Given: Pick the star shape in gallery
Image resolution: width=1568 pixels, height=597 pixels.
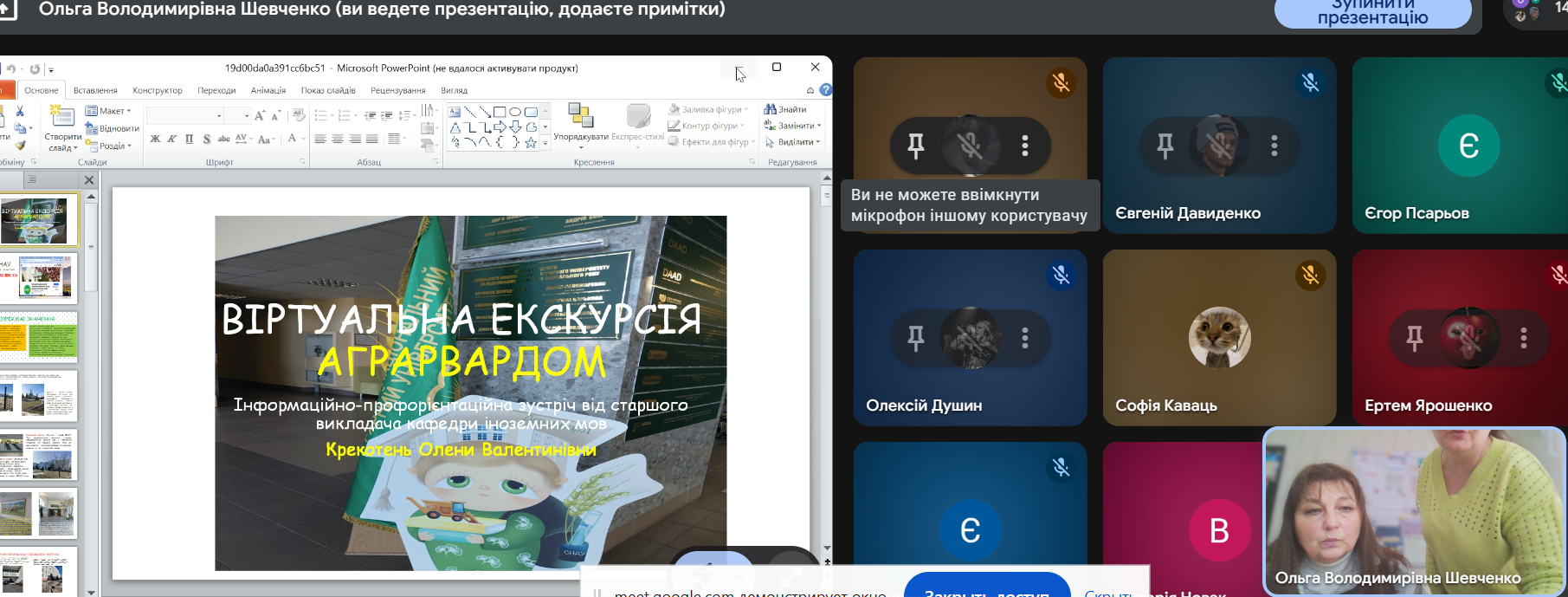Looking at the screenshot, I should pos(531,143).
